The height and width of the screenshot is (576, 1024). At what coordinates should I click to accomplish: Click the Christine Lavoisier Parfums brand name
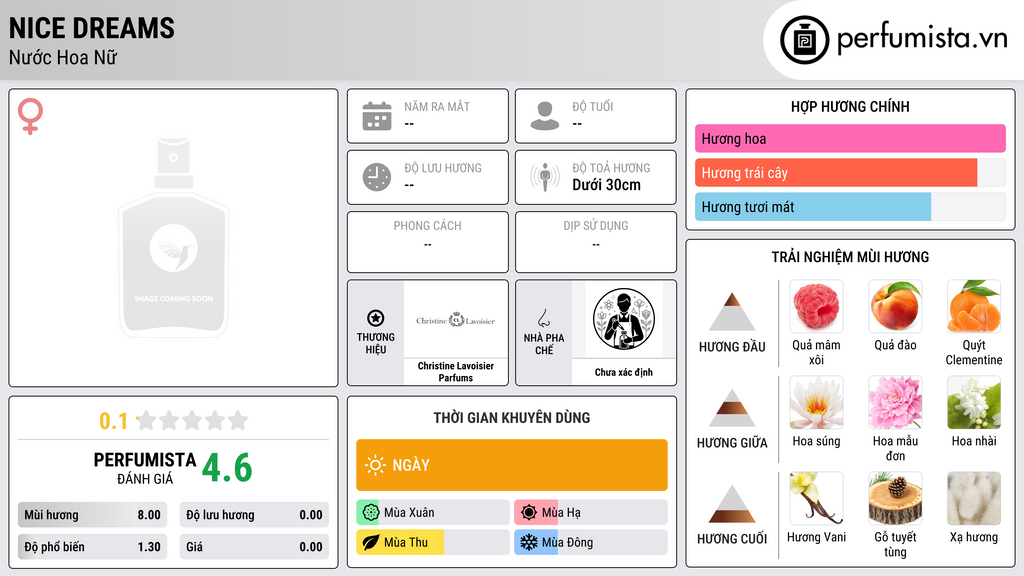point(456,372)
